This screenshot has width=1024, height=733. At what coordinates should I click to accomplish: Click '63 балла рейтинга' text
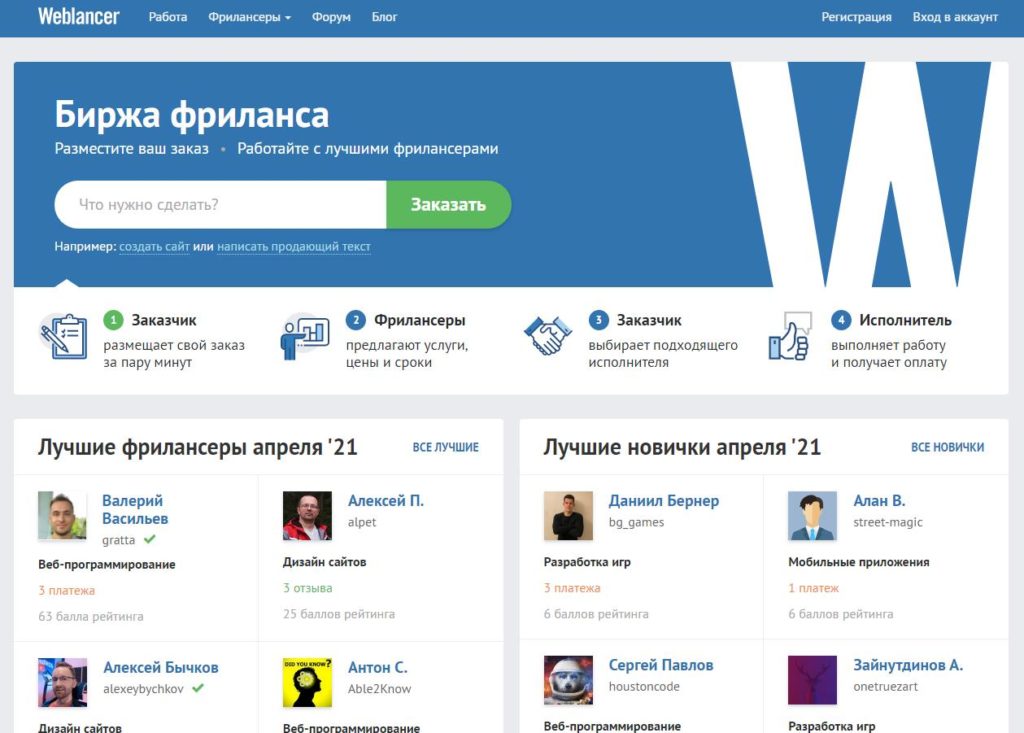[91, 615]
